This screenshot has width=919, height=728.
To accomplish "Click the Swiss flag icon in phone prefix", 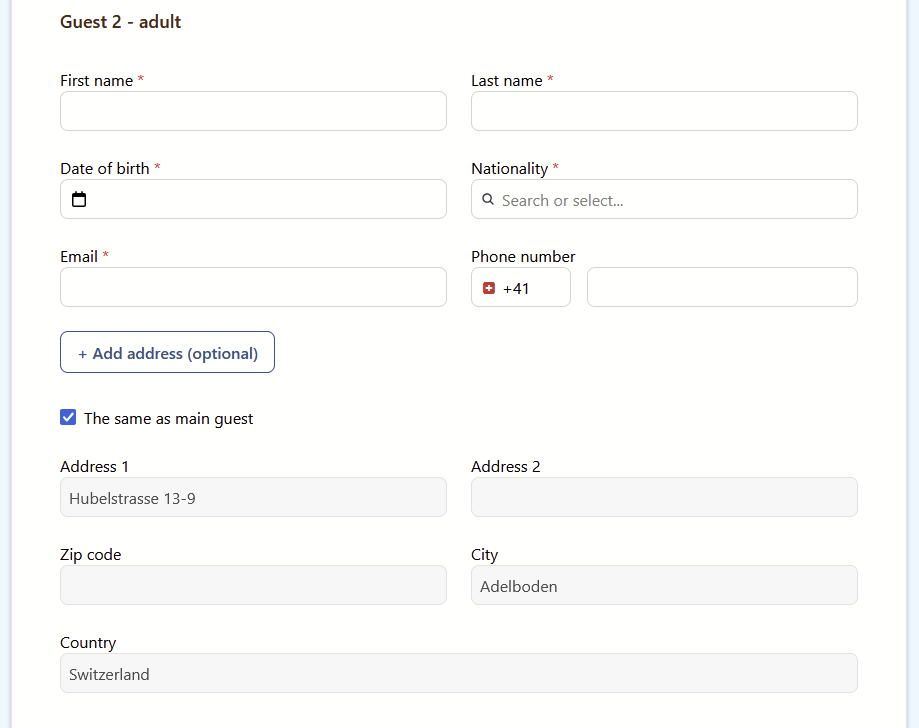I will pyautogui.click(x=489, y=288).
